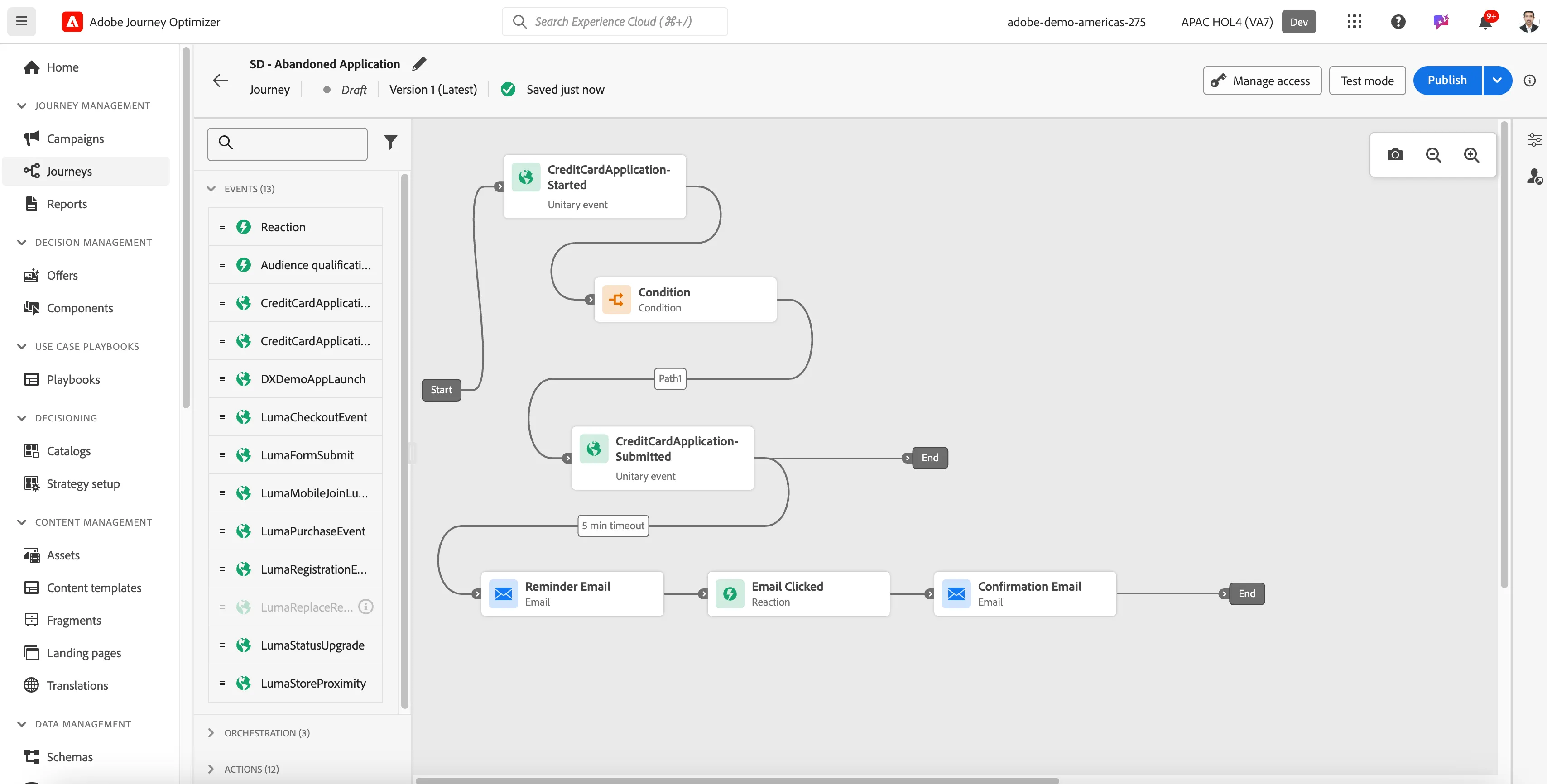This screenshot has height=784, width=1547.
Task: Click the canvas horizontal scrollbar
Action: [x=737, y=780]
